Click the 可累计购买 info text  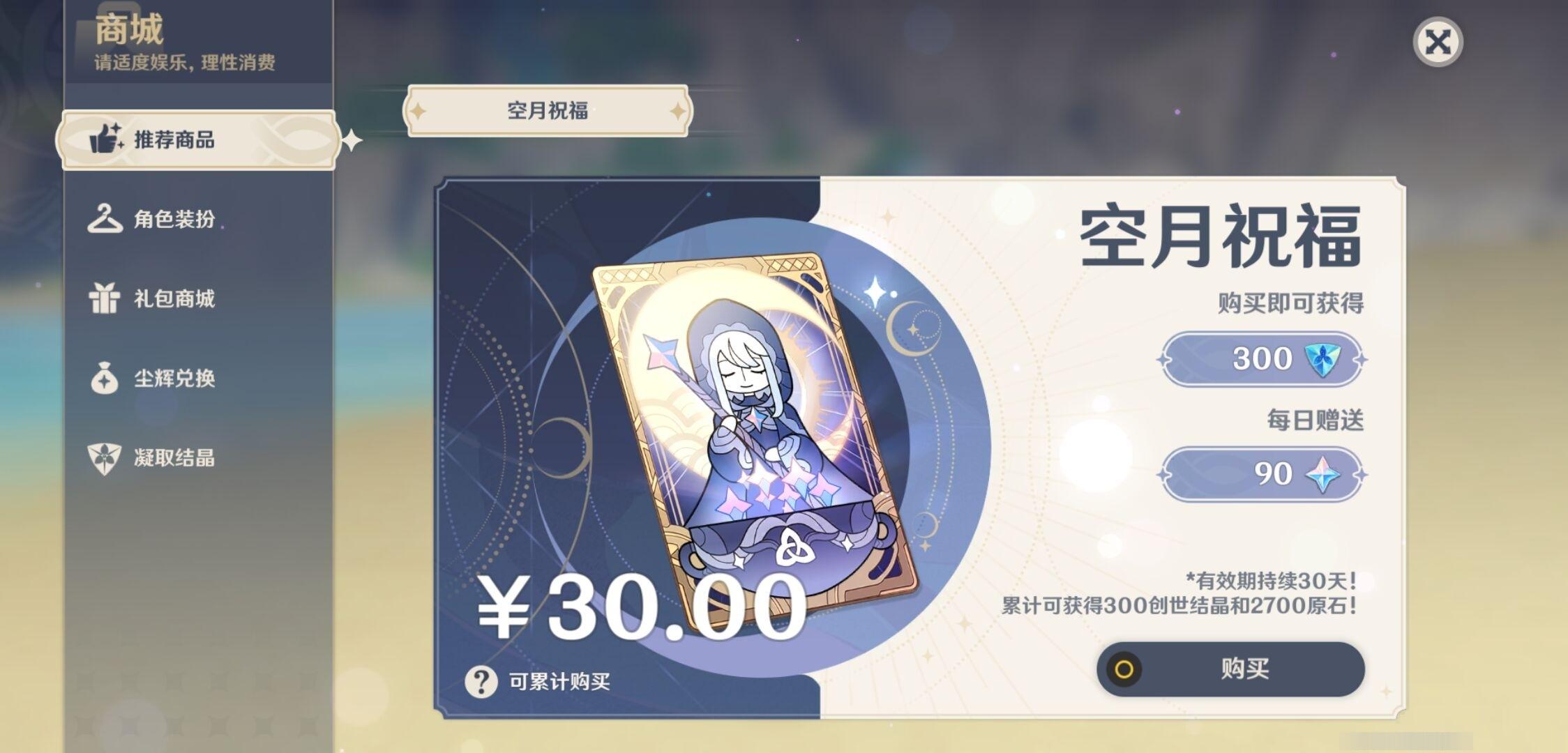pos(559,681)
